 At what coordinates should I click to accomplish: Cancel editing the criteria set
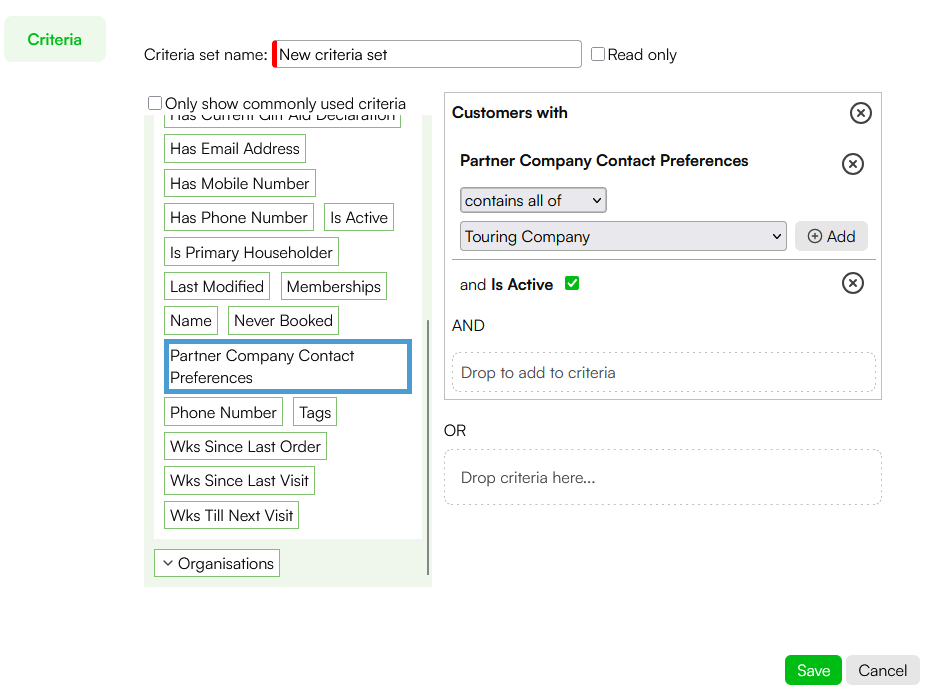(882, 670)
